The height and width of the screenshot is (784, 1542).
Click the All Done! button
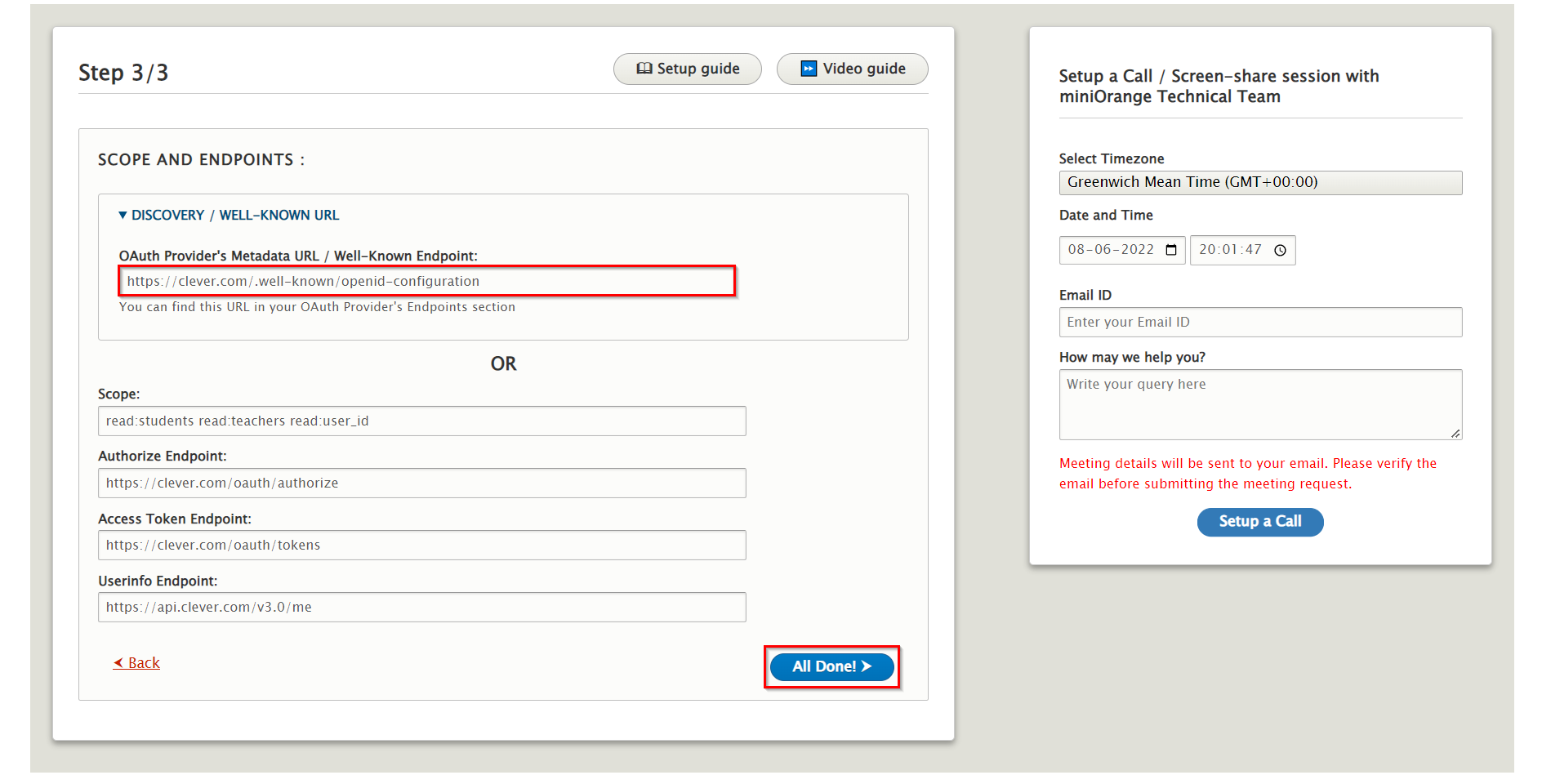831,666
